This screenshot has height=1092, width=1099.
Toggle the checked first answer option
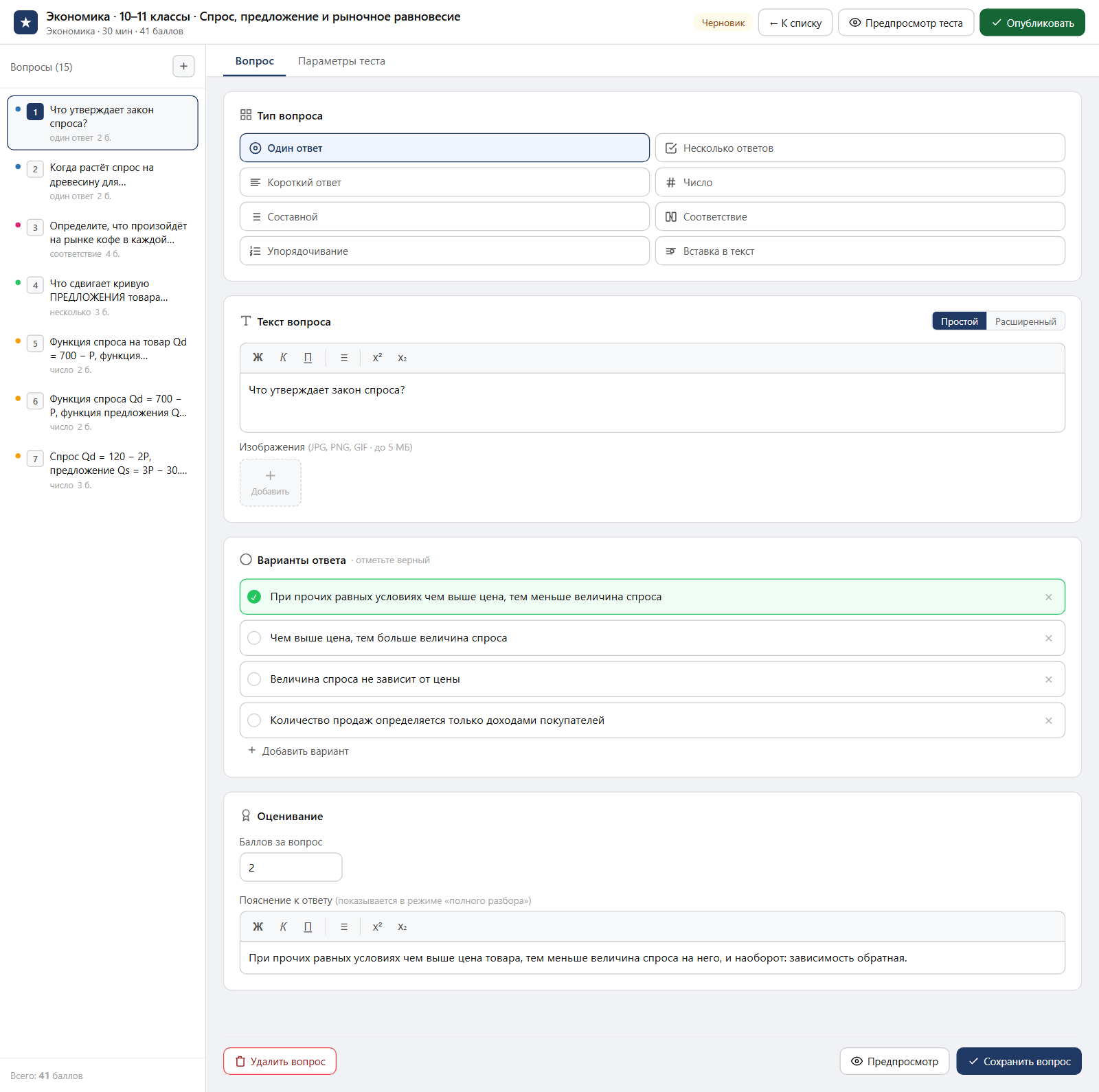(254, 597)
